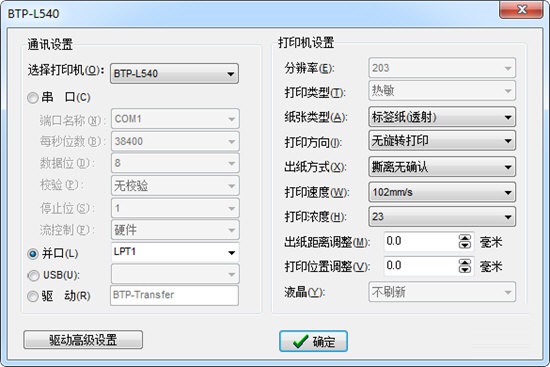This screenshot has height=367, width=550.
Task: Open the 选择打印机 BTP-L540 dropdown
Action: (x=174, y=73)
